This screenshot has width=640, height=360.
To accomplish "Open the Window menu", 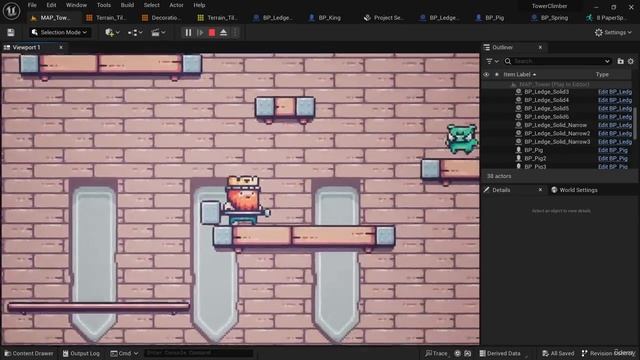I will (76, 5).
